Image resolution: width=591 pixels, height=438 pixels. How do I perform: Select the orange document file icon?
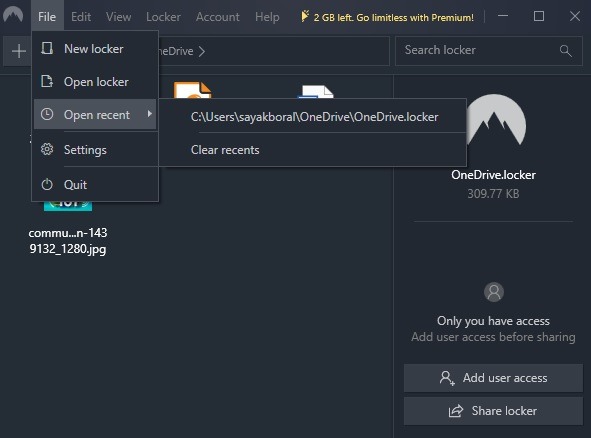point(193,90)
